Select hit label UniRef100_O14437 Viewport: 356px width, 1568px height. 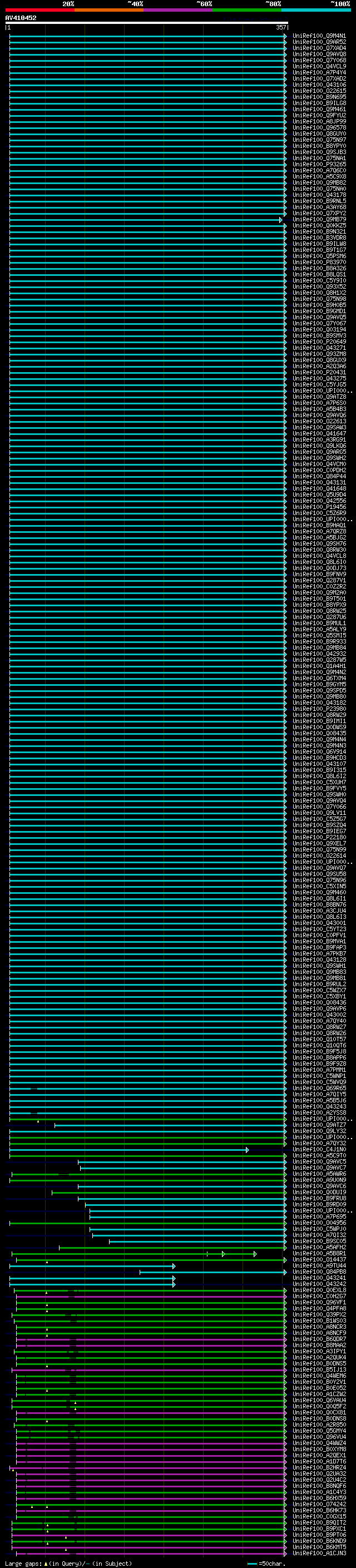(319, 1259)
